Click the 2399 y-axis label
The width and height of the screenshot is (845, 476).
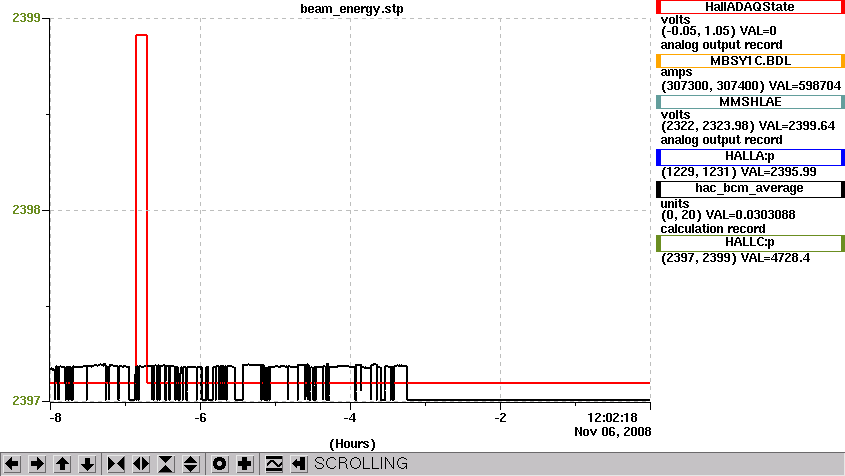pos(26,18)
